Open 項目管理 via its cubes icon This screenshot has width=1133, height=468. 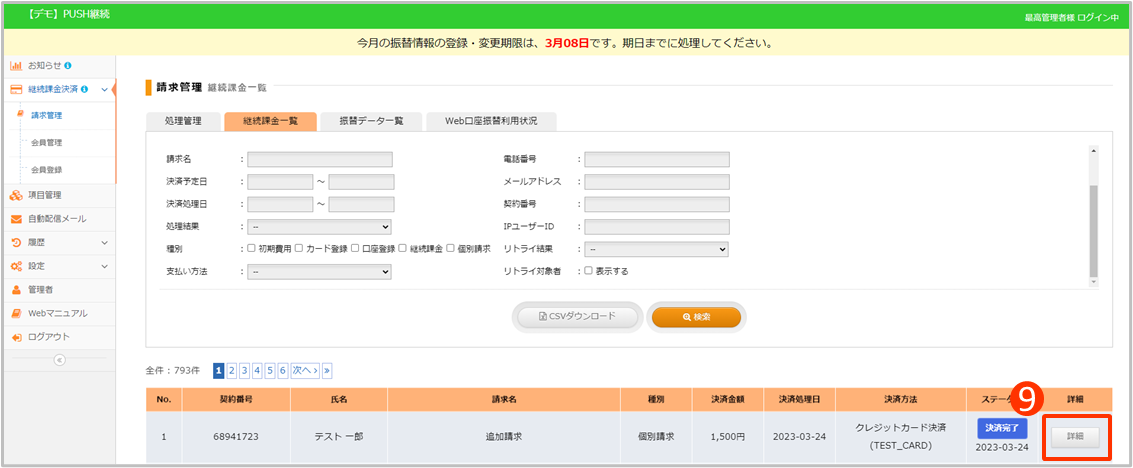pos(16,195)
